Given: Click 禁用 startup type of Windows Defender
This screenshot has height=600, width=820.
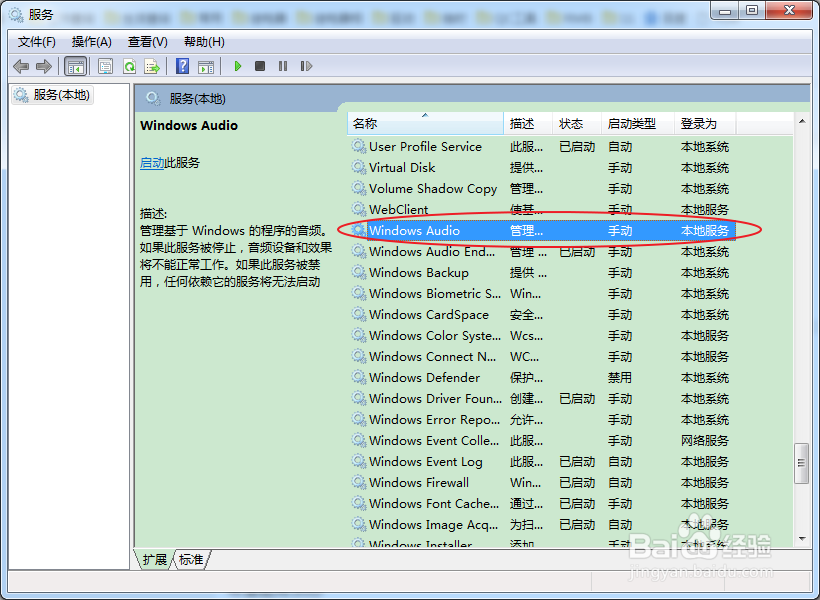Looking at the screenshot, I should coord(620,378).
